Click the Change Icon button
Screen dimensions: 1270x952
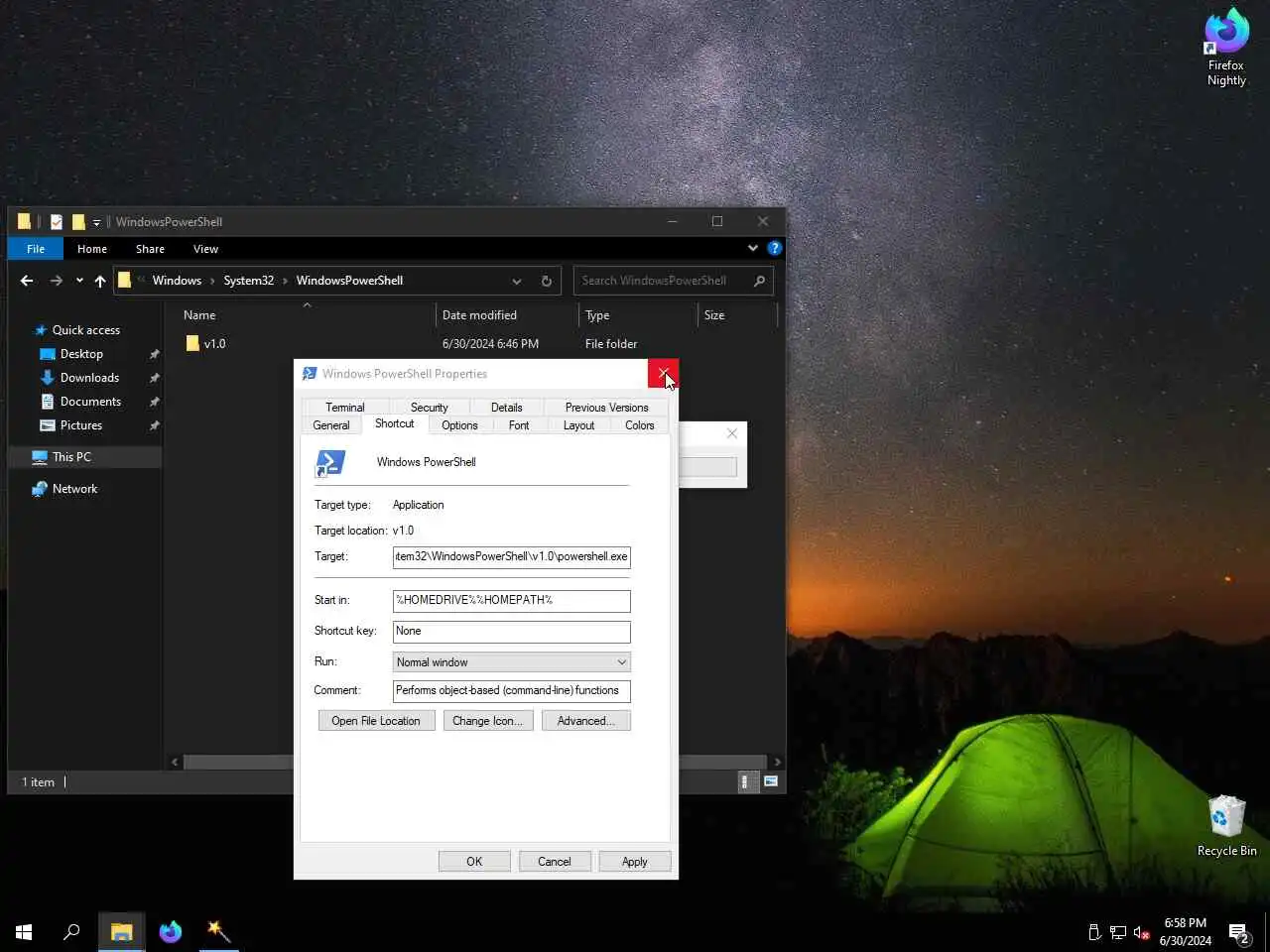488,721
